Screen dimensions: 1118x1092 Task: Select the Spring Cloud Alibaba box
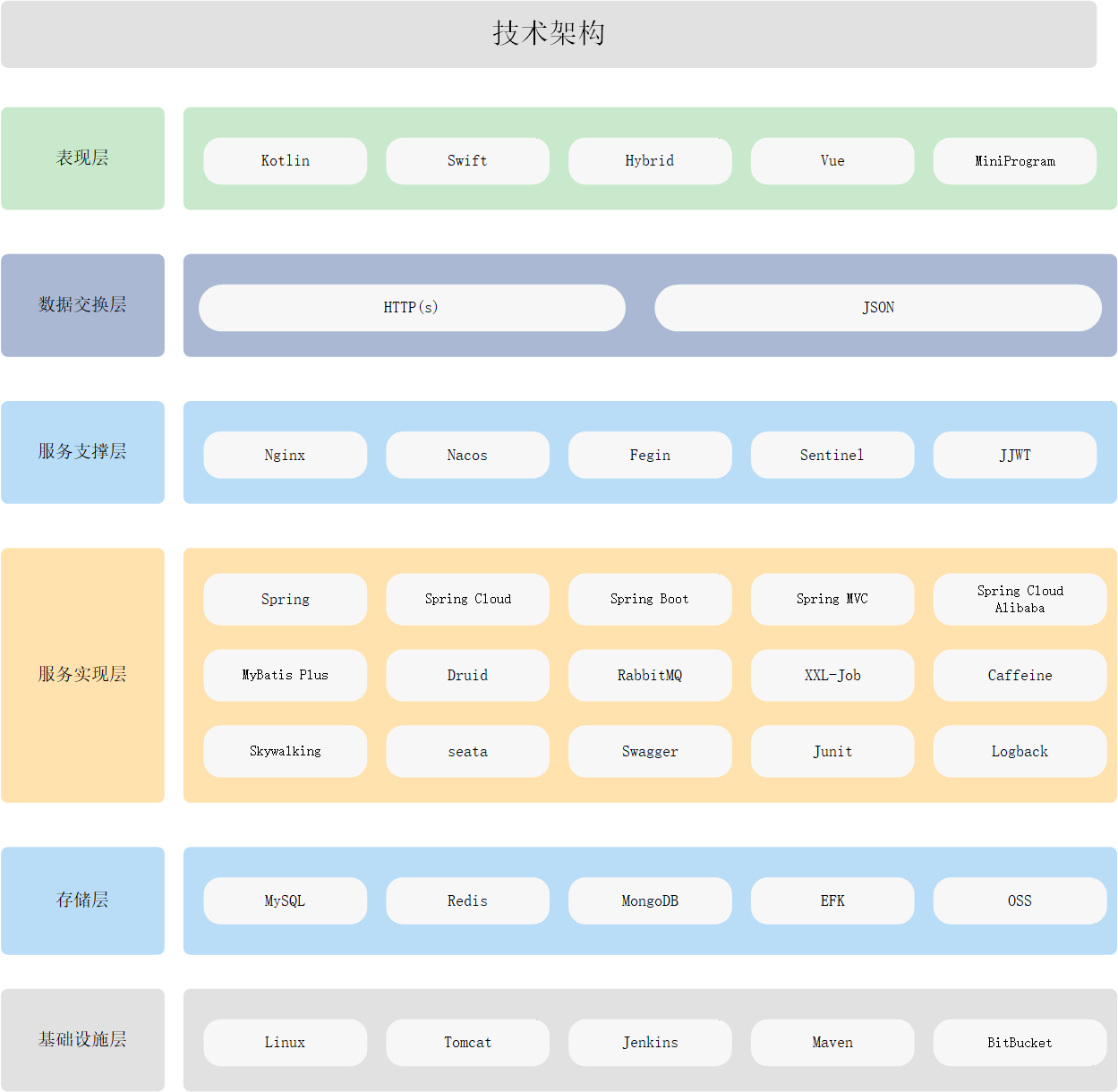point(1020,600)
